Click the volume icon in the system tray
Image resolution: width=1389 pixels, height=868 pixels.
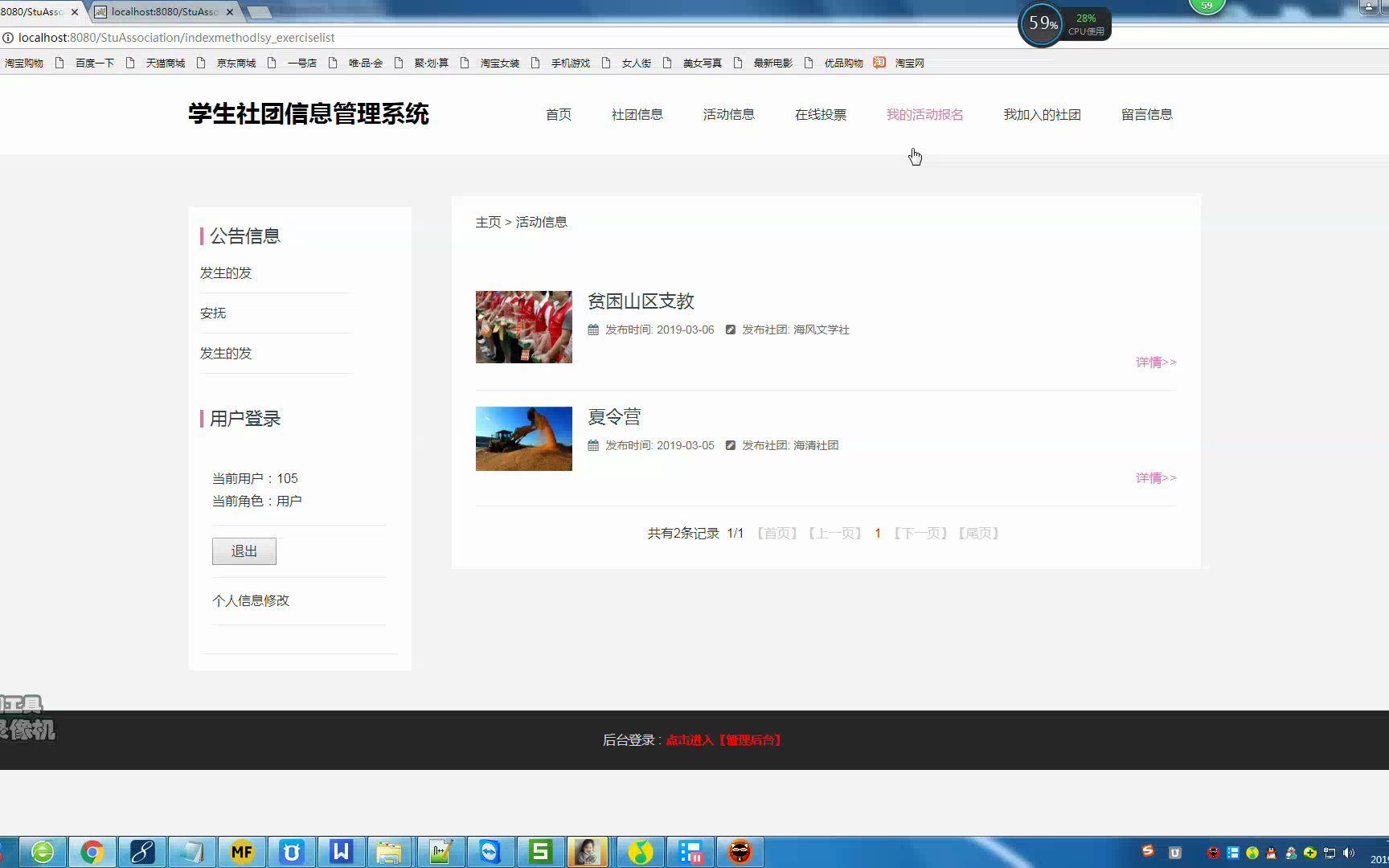1350,854
